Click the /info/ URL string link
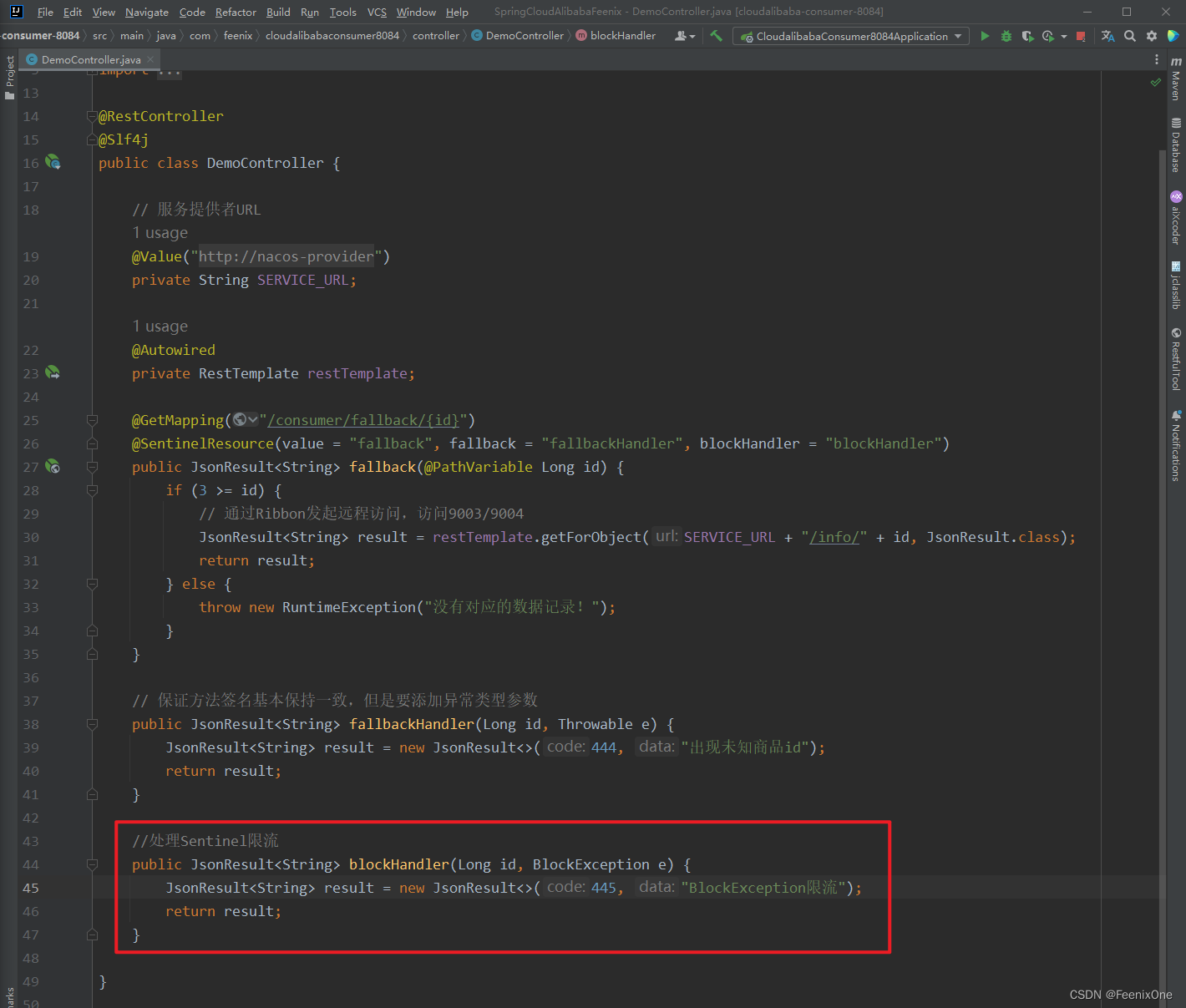Viewport: 1186px width, 1008px height. click(834, 537)
